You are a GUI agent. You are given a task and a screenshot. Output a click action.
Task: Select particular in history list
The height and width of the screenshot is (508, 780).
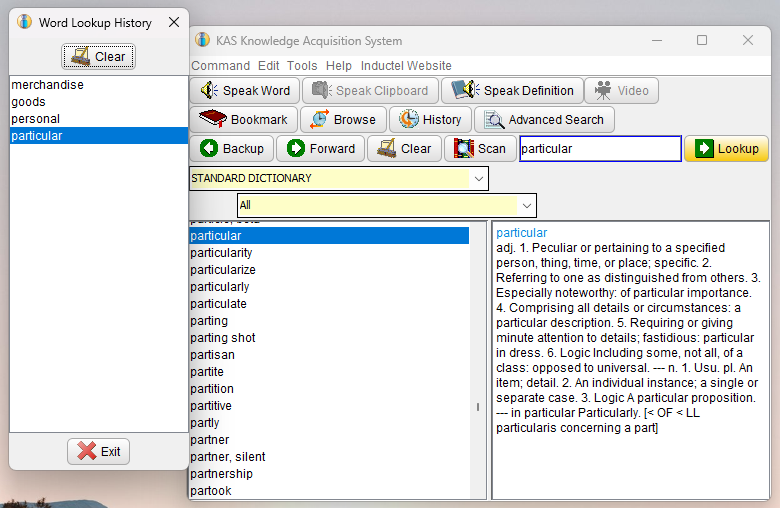click(98, 135)
